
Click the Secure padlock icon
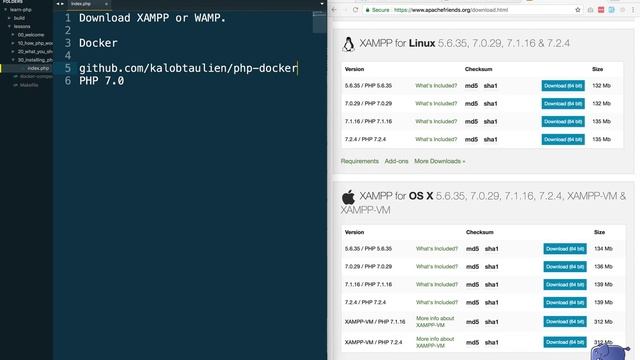[367, 10]
